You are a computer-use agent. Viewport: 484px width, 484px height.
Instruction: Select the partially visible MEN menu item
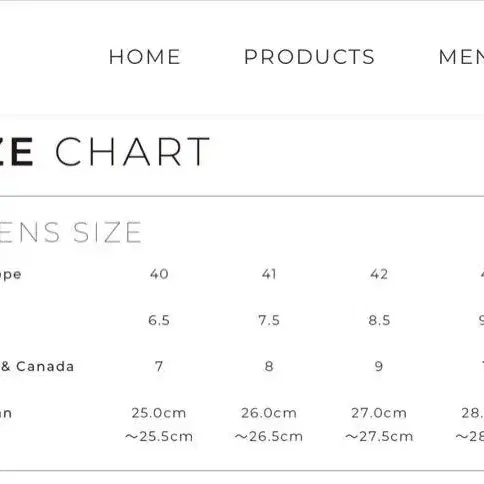pos(462,57)
